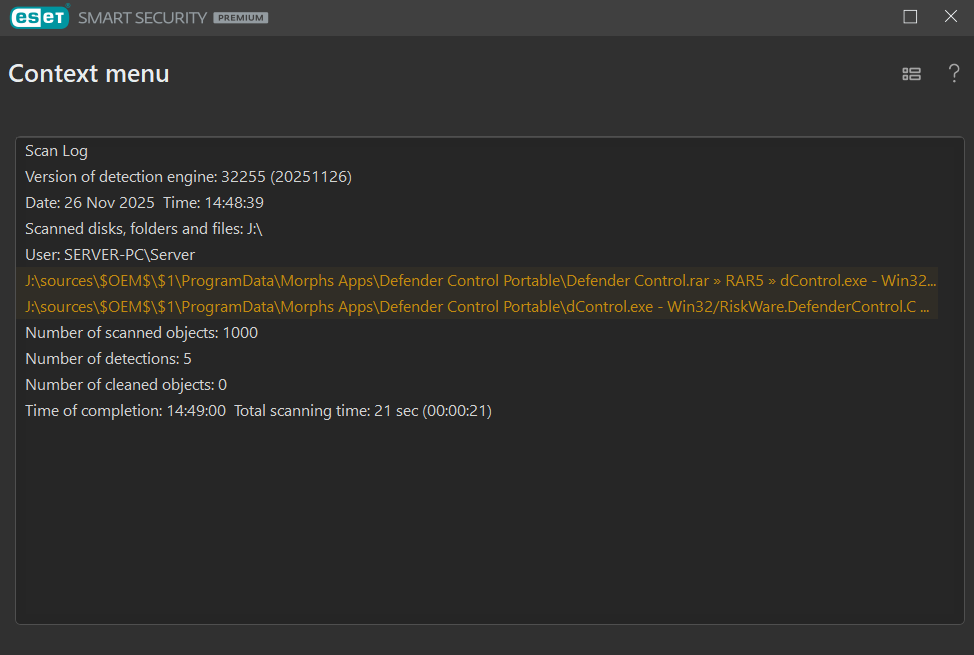The width and height of the screenshot is (974, 655).
Task: Select the User SERVER-PC\Server line
Action: tap(110, 255)
